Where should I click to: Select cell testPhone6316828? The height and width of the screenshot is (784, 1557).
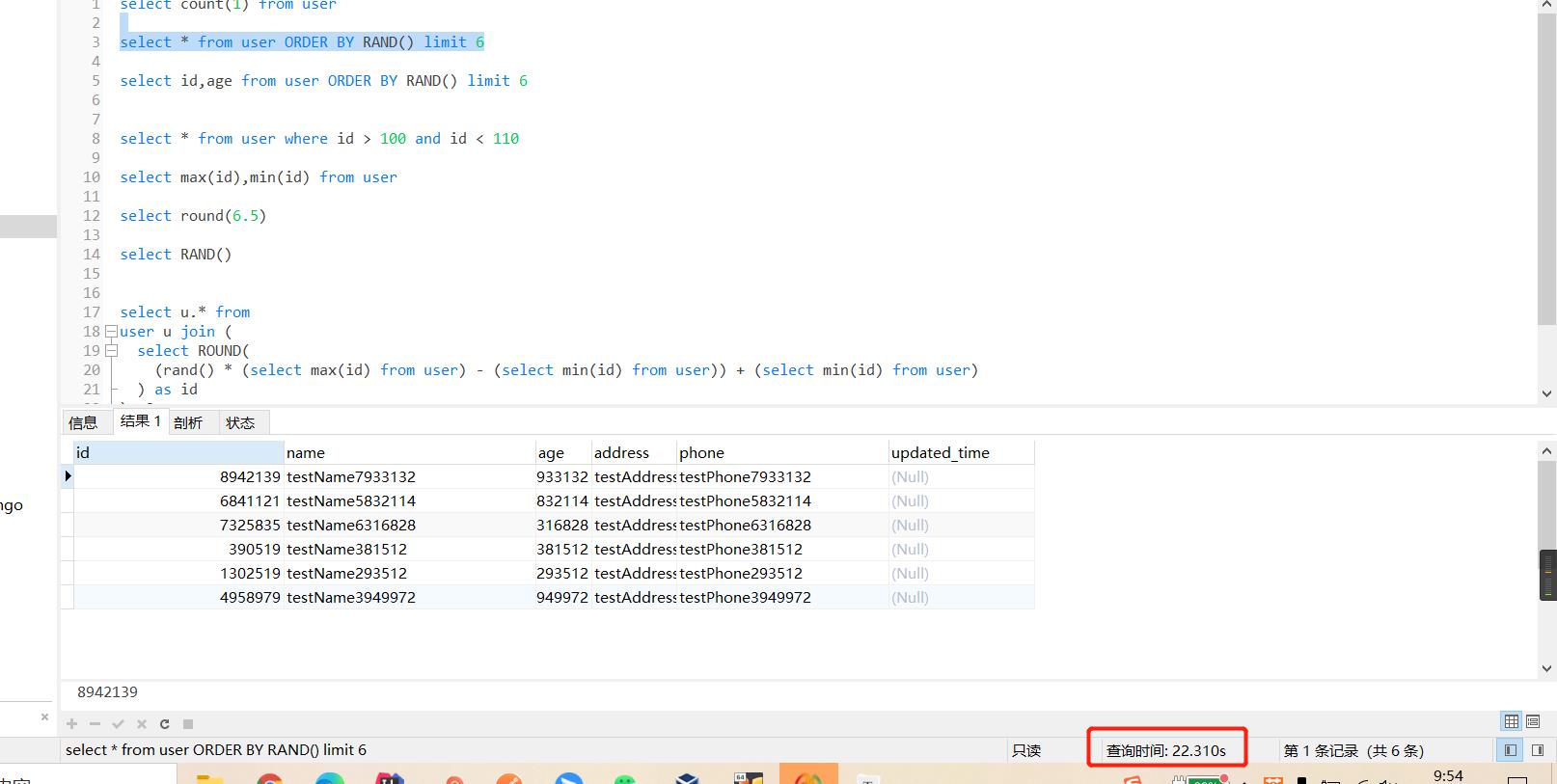pyautogui.click(x=782, y=525)
